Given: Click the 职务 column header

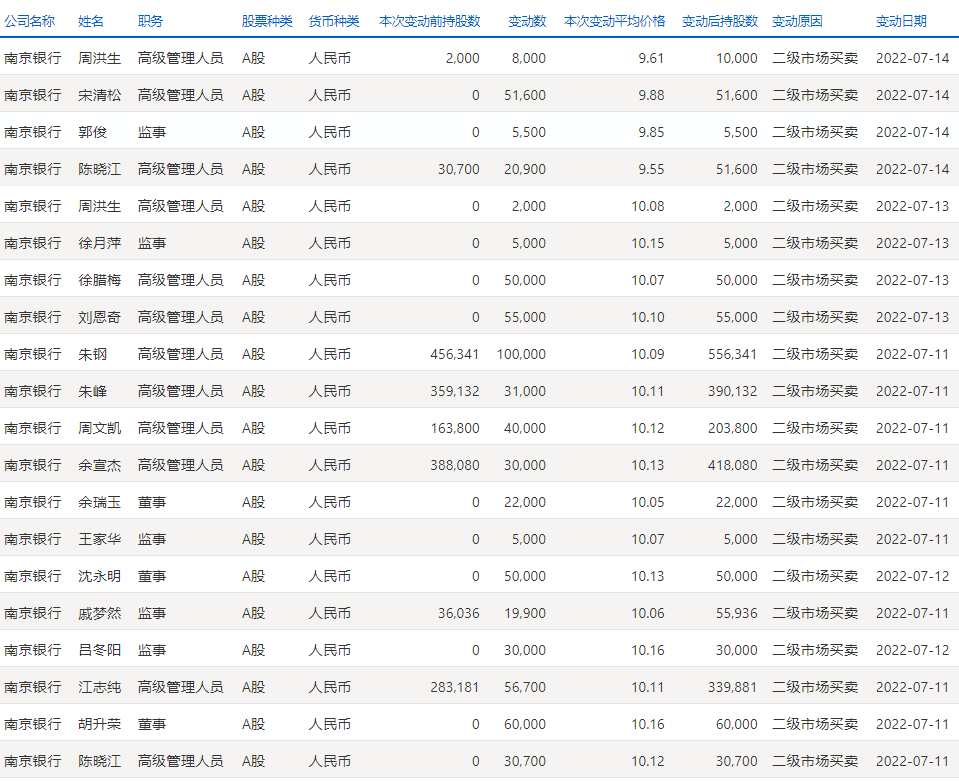Looking at the screenshot, I should pos(150,21).
